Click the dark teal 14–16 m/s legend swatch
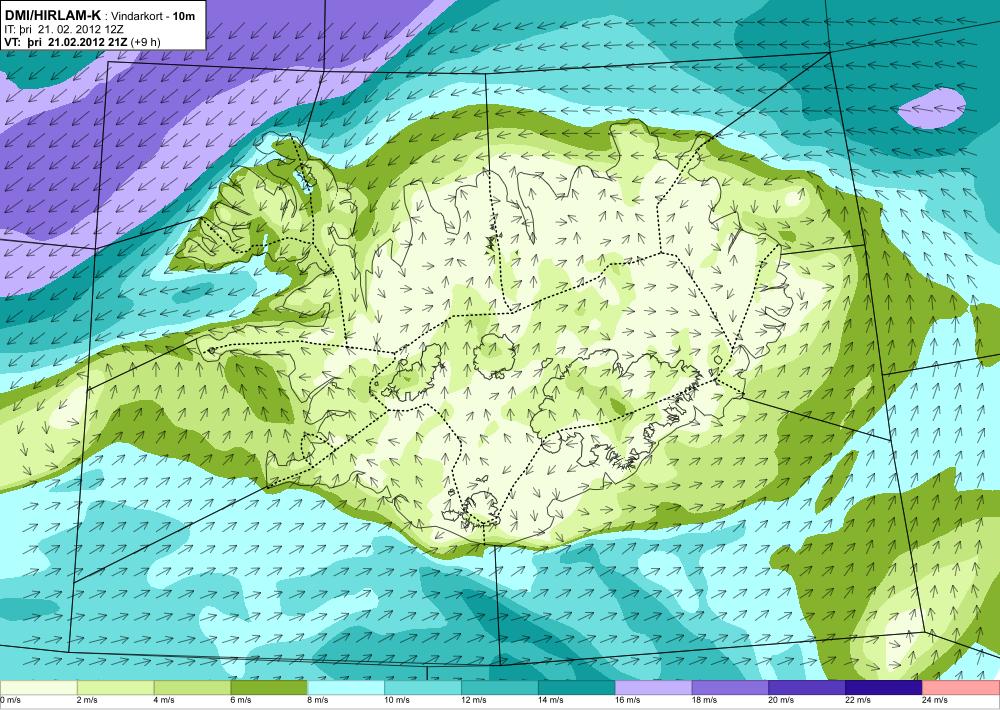Screen dimensions: 1000x710 577,688
